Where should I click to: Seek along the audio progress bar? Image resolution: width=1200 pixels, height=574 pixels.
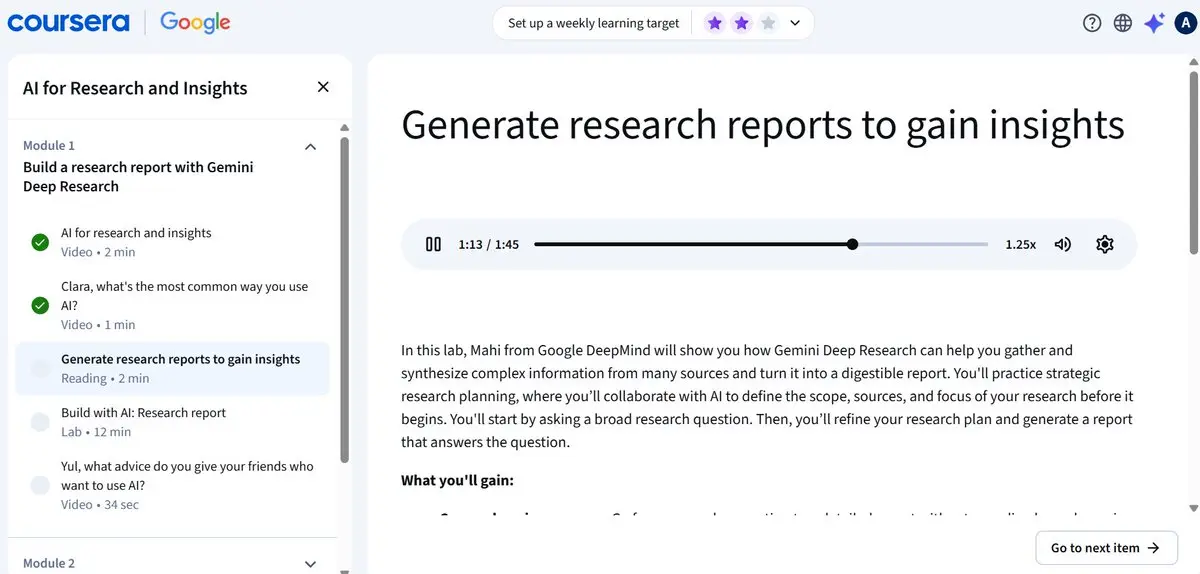[x=761, y=244]
